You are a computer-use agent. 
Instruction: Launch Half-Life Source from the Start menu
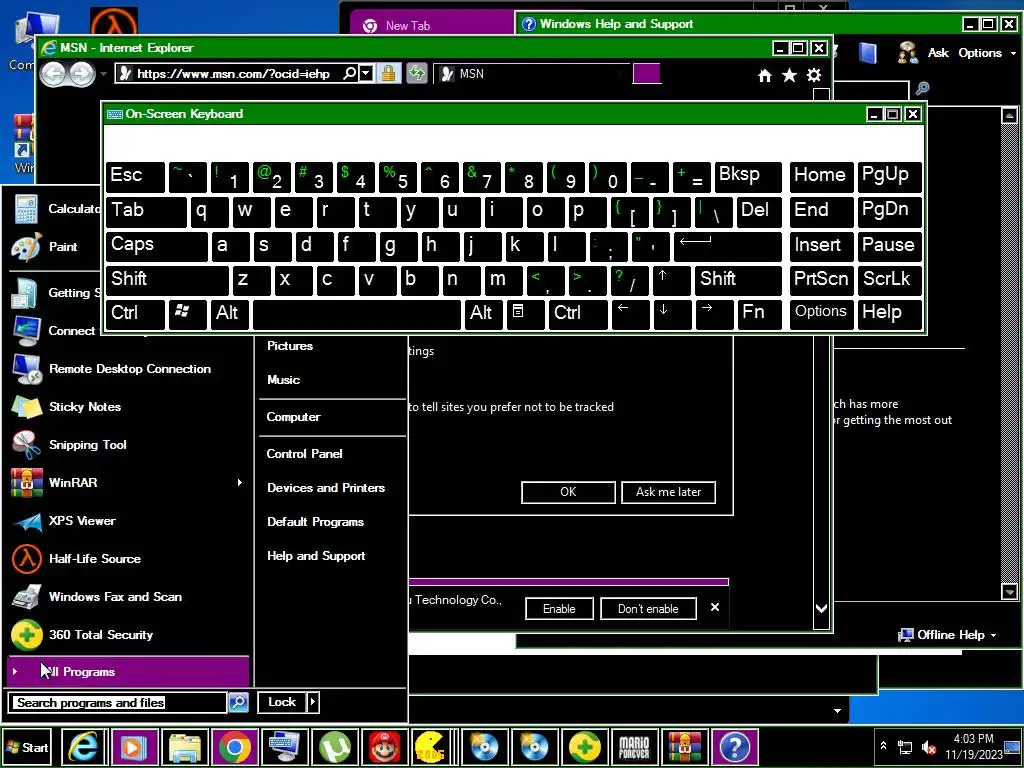pos(95,558)
